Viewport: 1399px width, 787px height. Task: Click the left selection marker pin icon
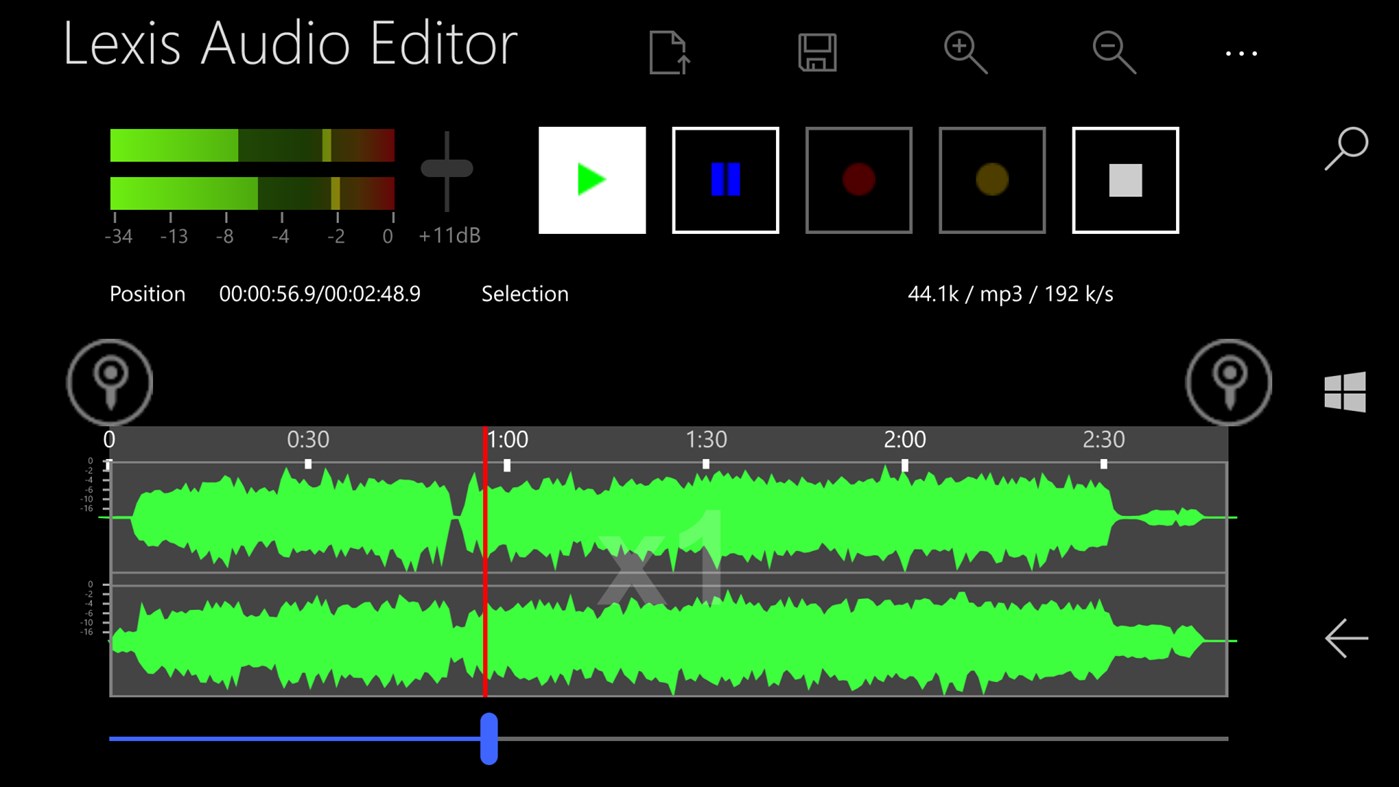(110, 382)
